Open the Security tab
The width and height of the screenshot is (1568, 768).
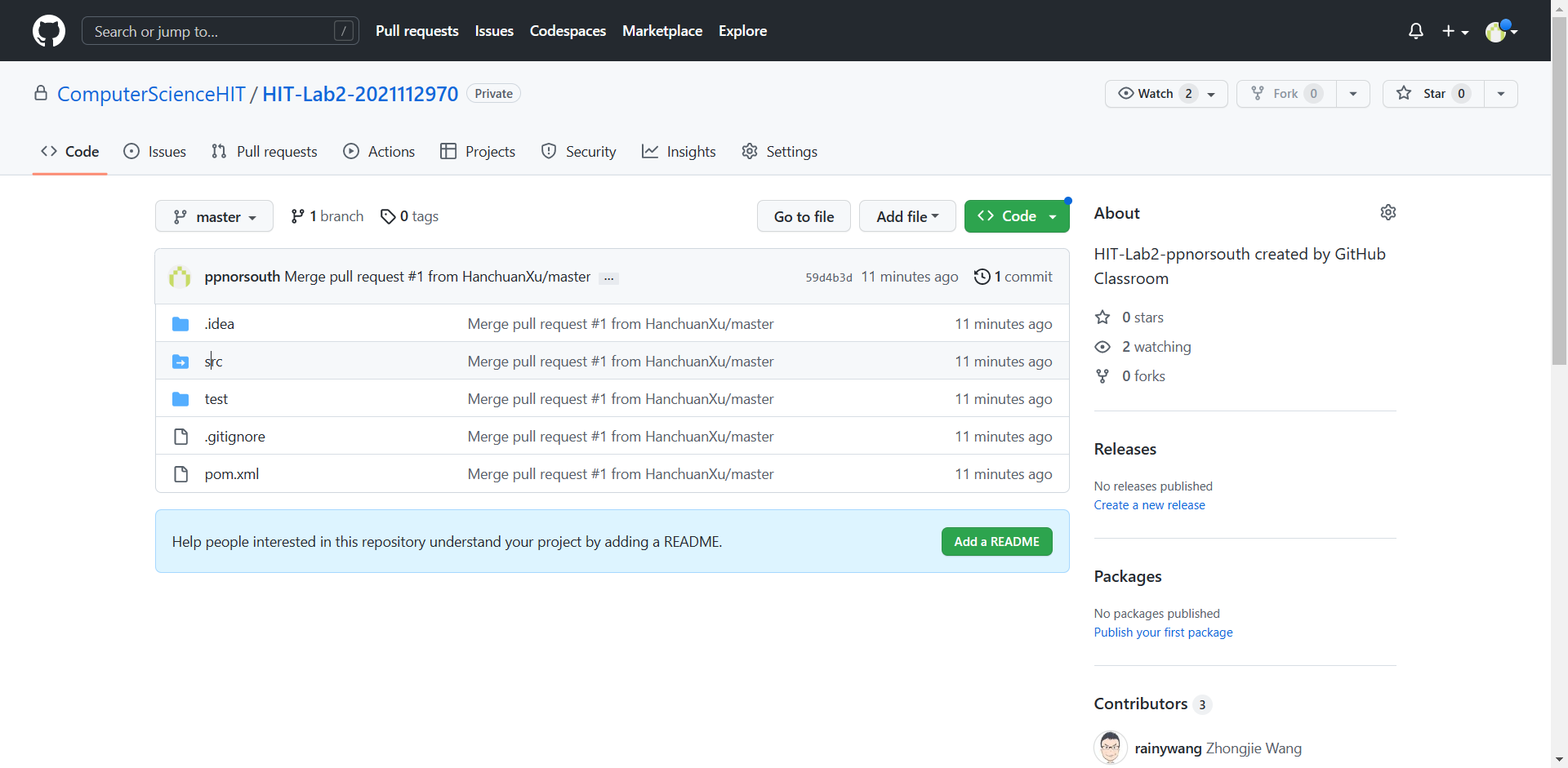[579, 152]
